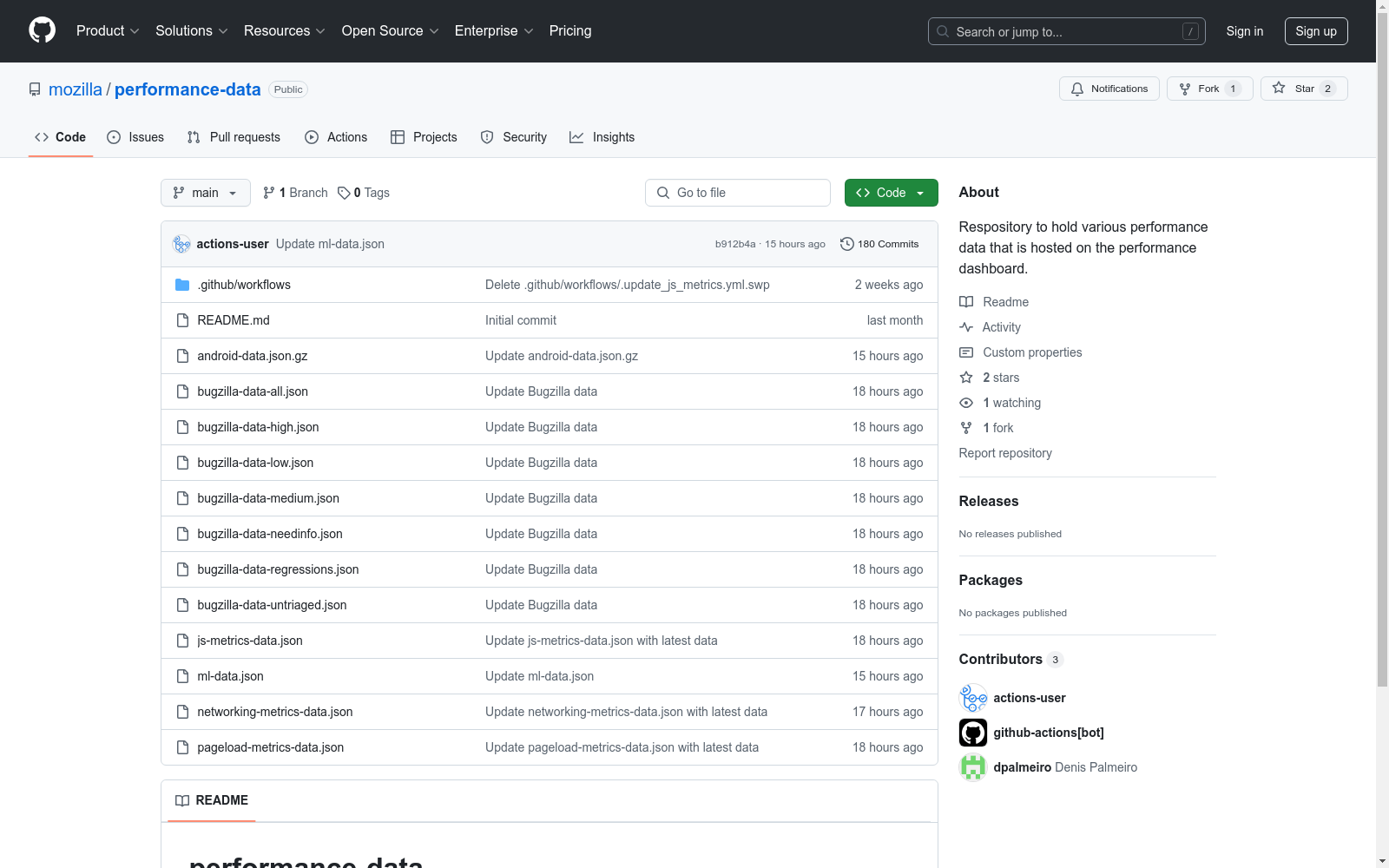1389x868 pixels.
Task: Expand the Resources menu
Action: coord(285,31)
